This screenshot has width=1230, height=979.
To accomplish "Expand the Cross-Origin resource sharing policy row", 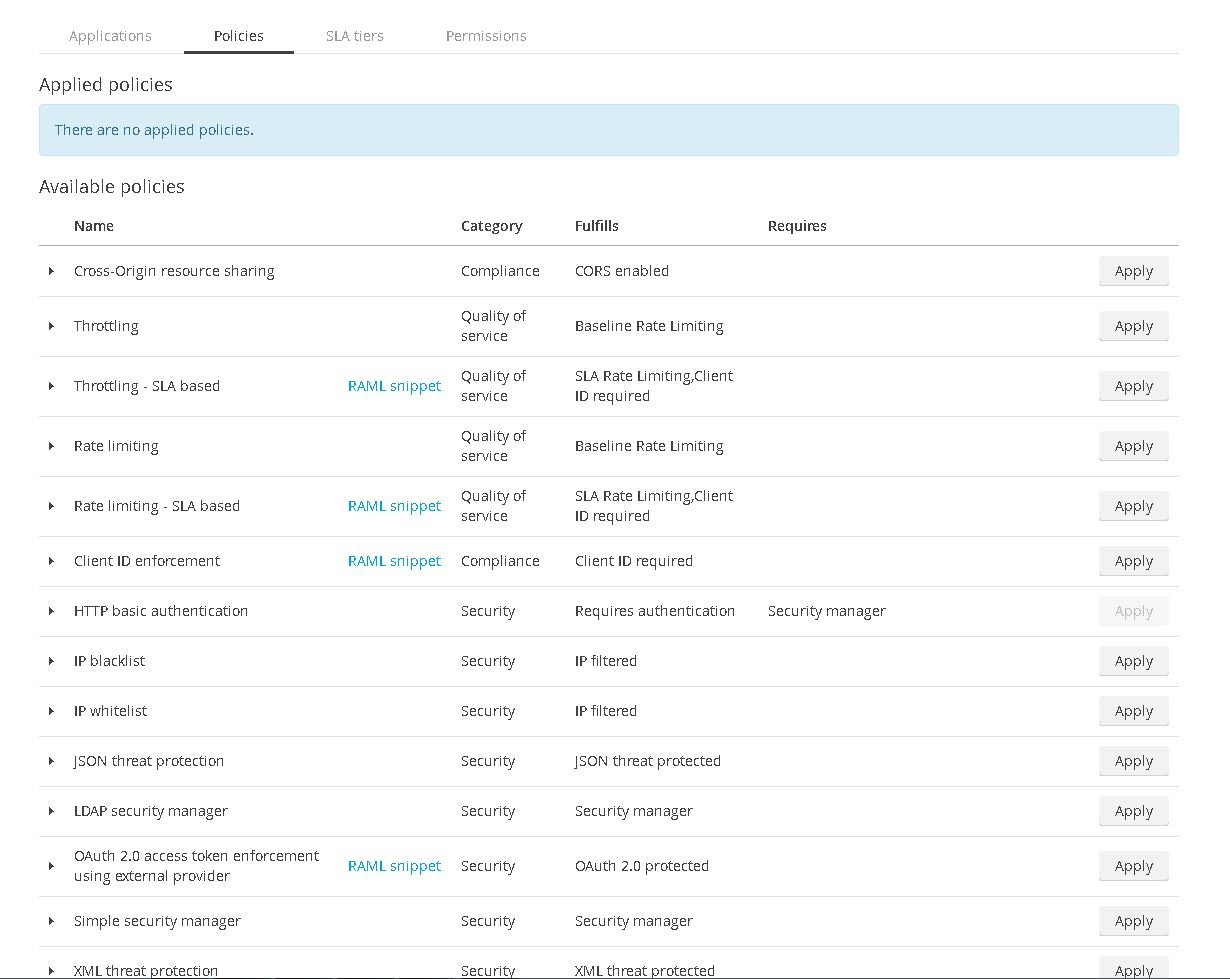I will pos(51,271).
